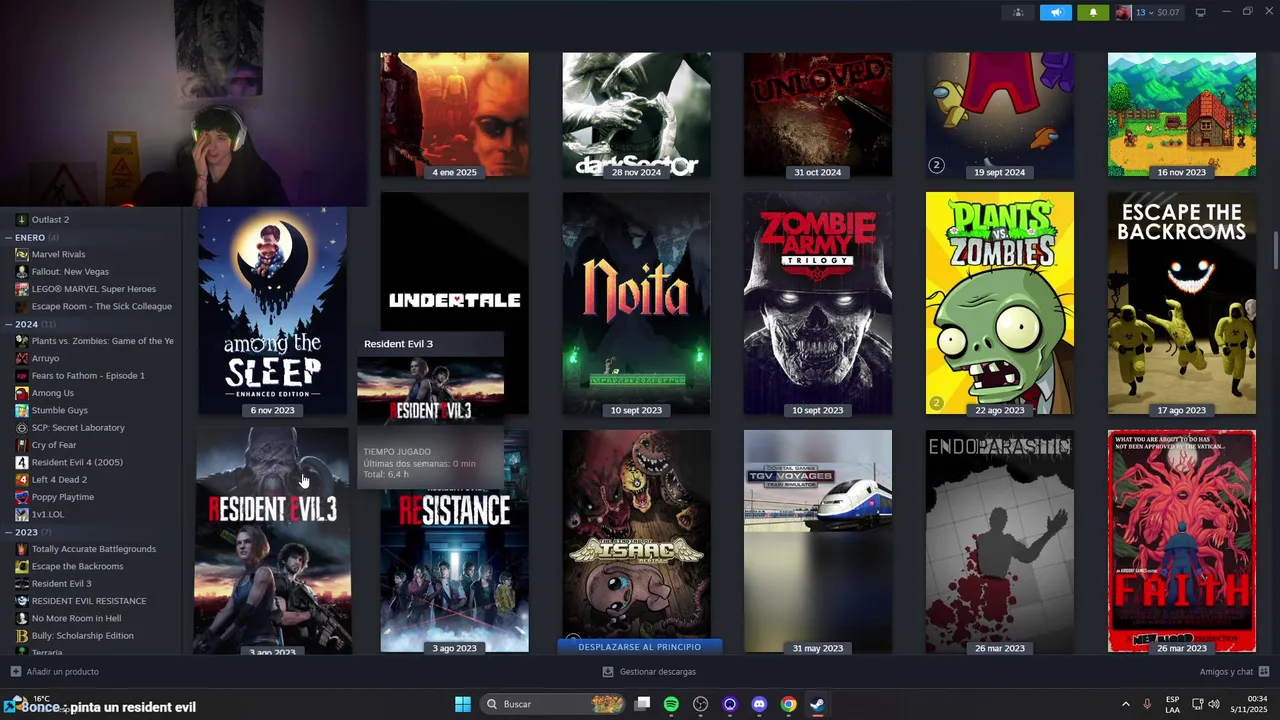Select Arruyo in the library list
This screenshot has width=1280, height=720.
(x=45, y=358)
